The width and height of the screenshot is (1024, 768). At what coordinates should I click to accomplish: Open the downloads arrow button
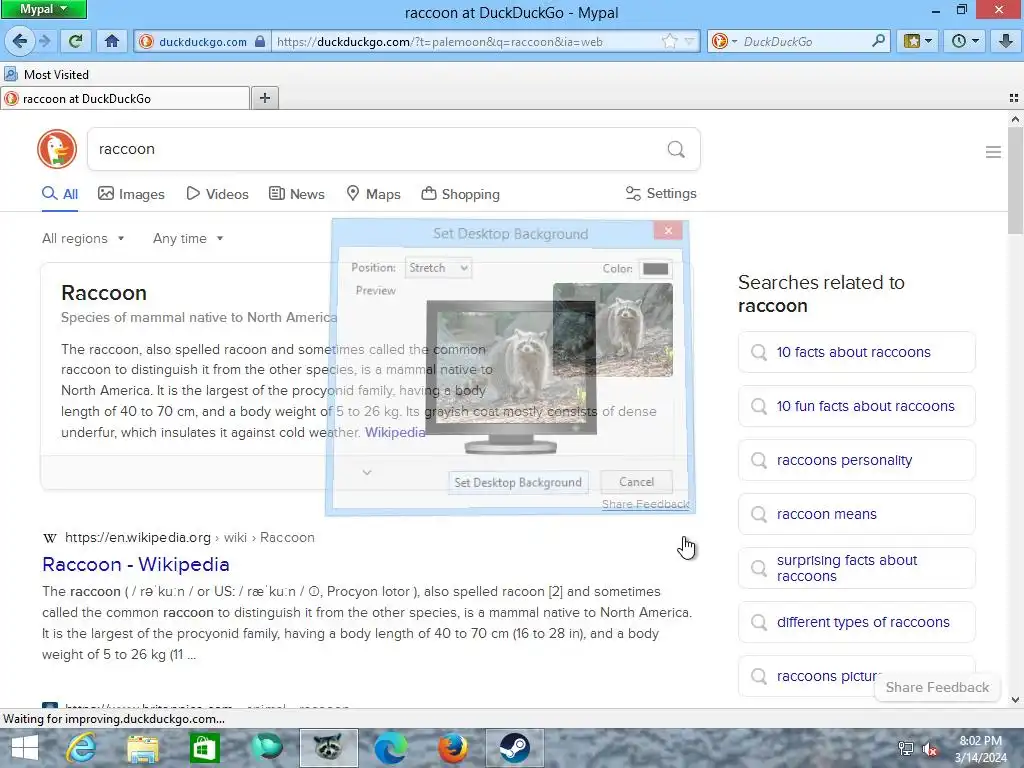(1006, 41)
